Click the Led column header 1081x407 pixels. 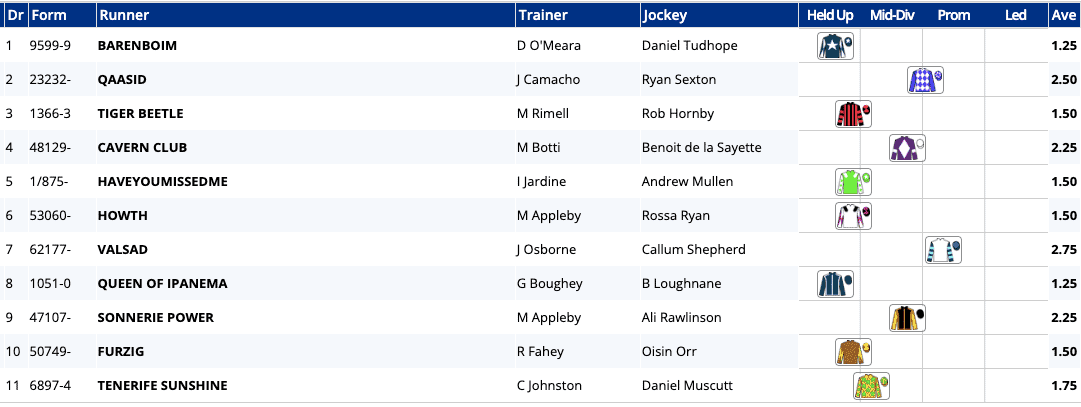click(x=1015, y=15)
